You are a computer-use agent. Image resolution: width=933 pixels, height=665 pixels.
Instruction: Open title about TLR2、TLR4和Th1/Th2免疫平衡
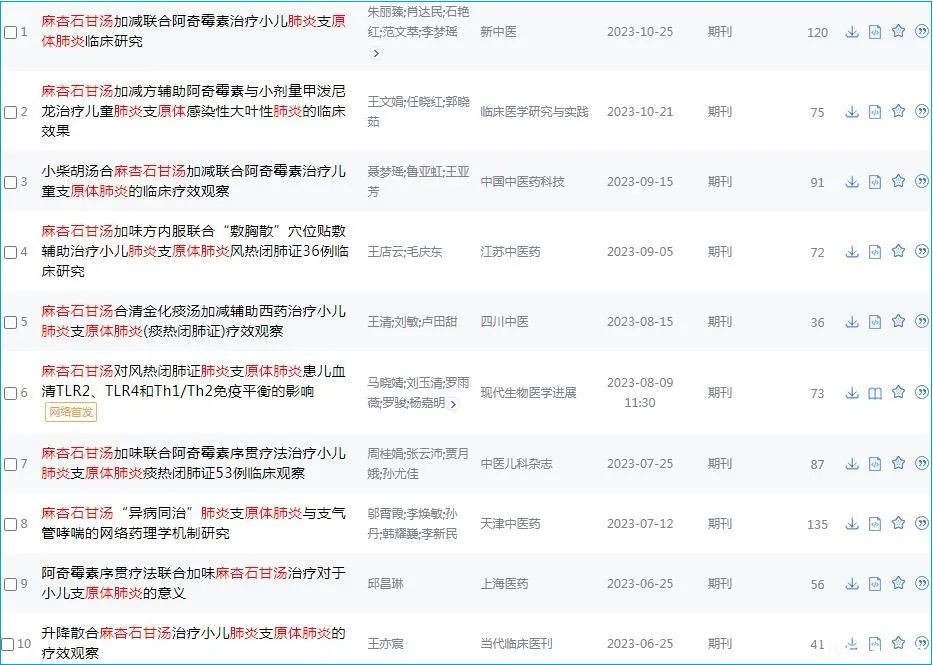point(193,381)
